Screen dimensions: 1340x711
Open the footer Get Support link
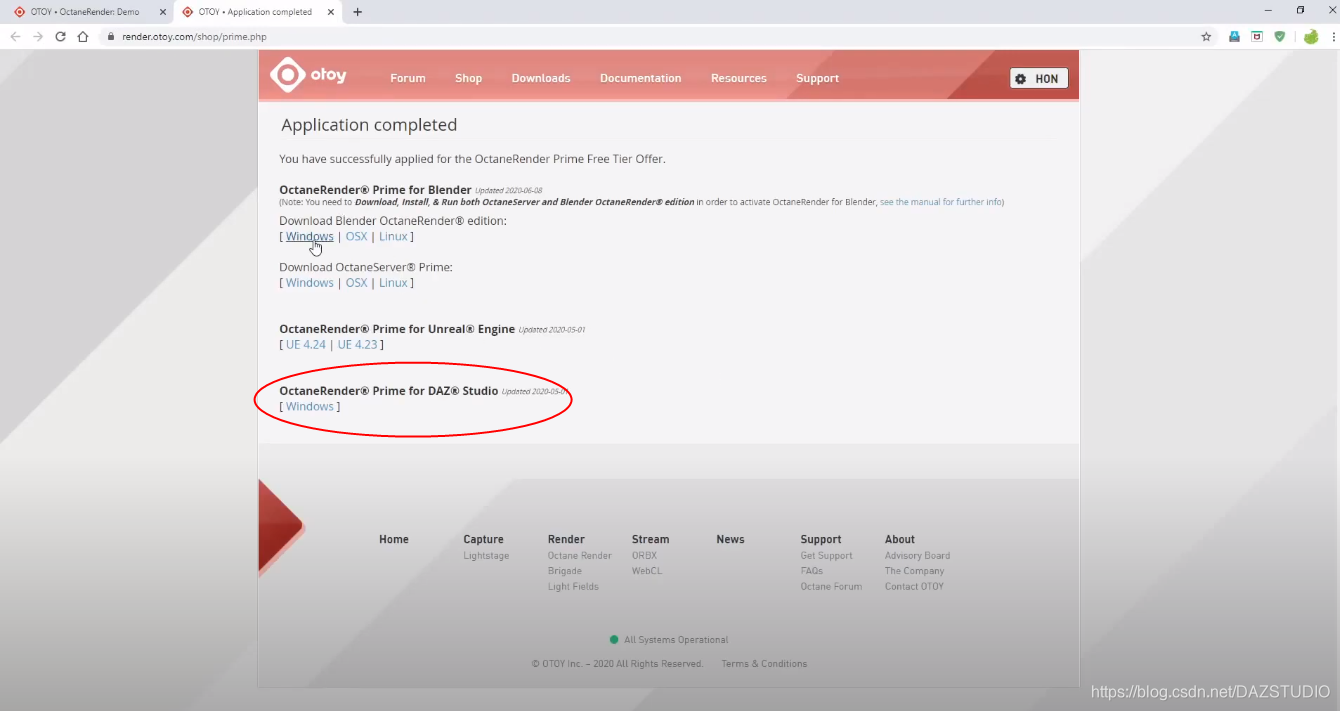click(826, 556)
